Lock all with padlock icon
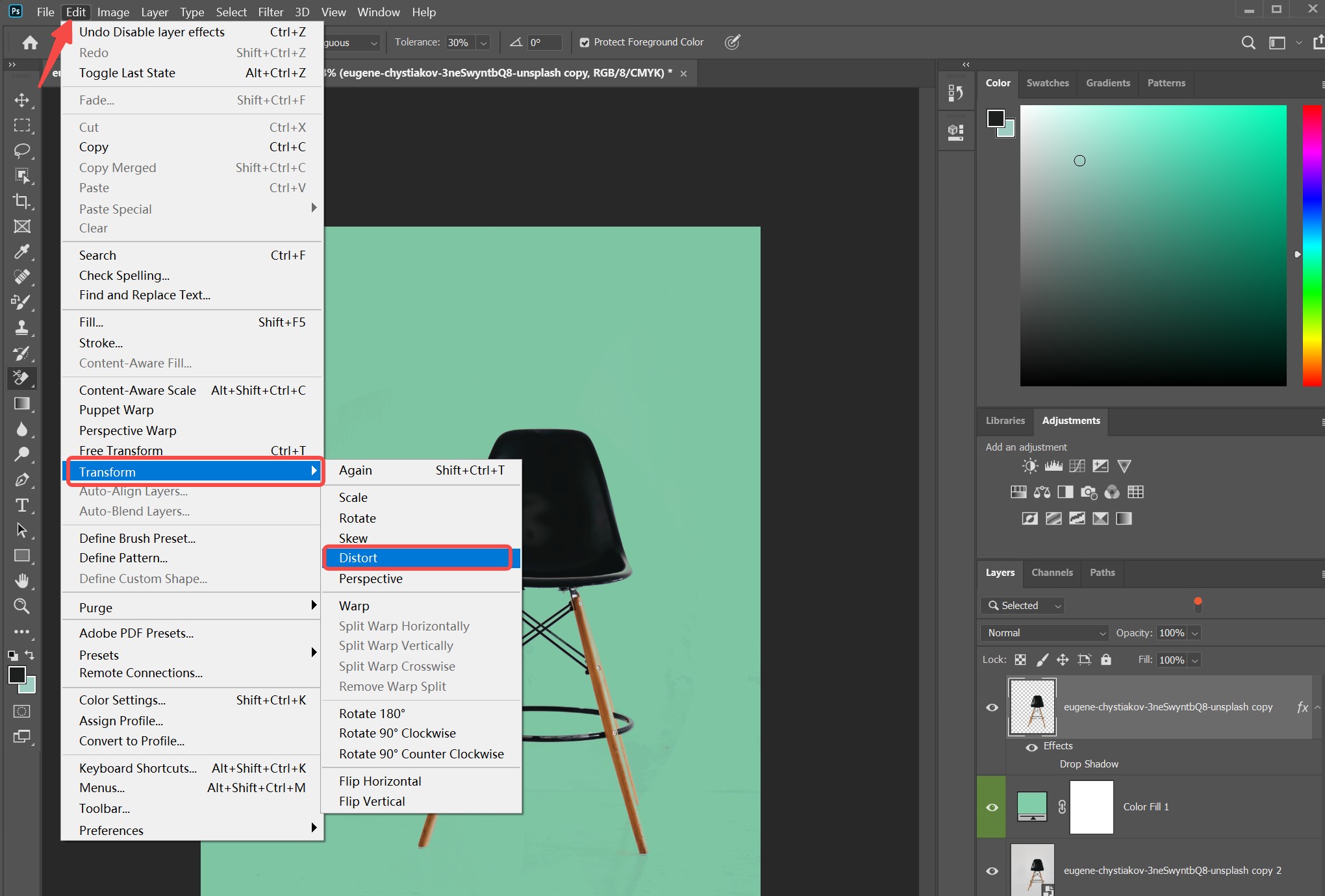This screenshot has height=896, width=1325. pyautogui.click(x=1106, y=660)
